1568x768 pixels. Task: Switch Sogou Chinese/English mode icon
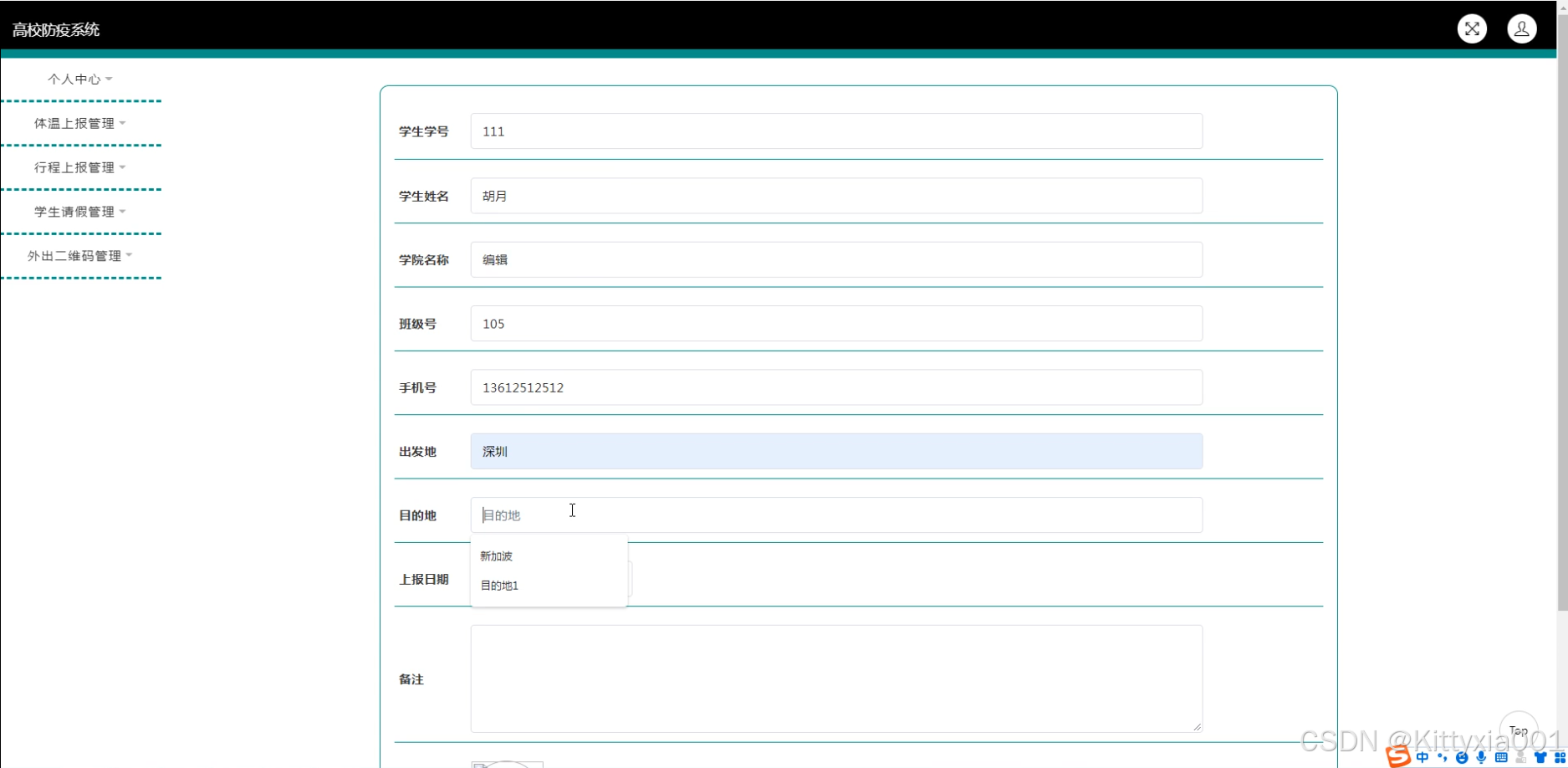tap(1422, 757)
